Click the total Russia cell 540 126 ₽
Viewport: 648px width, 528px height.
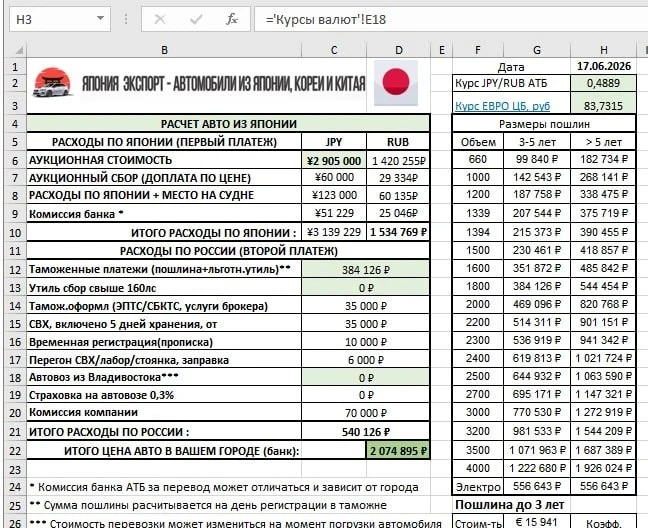pyautogui.click(x=366, y=432)
